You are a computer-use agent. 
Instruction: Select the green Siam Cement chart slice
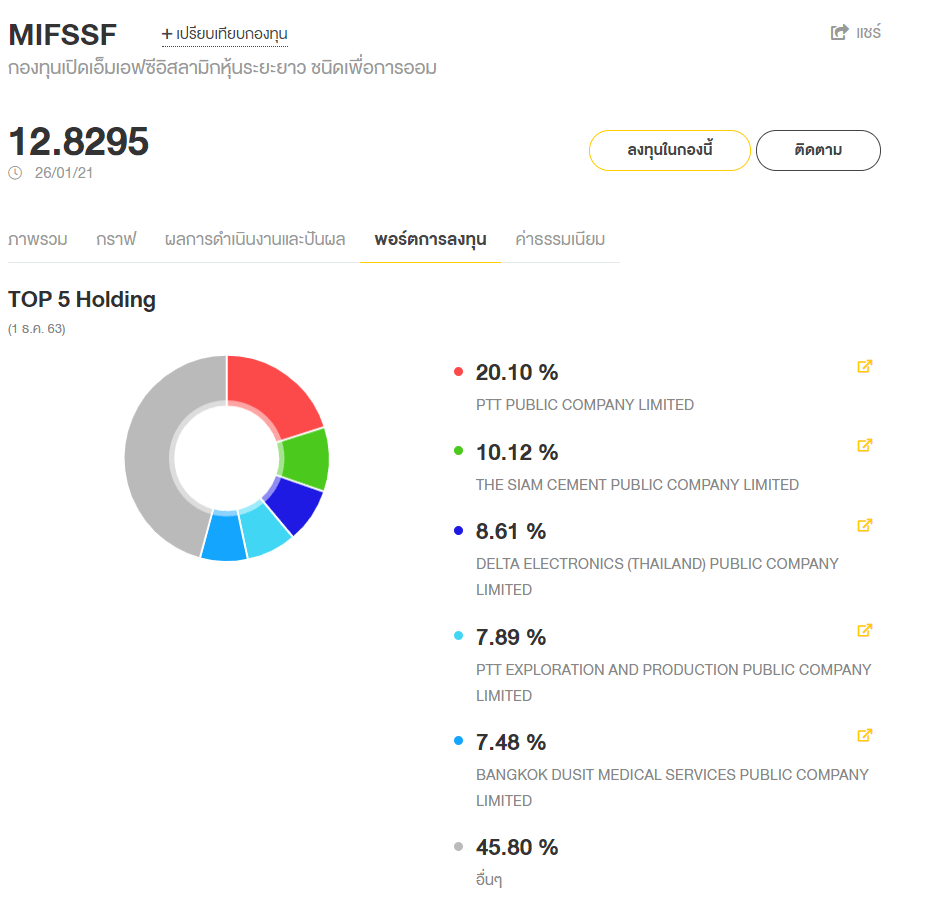[x=305, y=458]
